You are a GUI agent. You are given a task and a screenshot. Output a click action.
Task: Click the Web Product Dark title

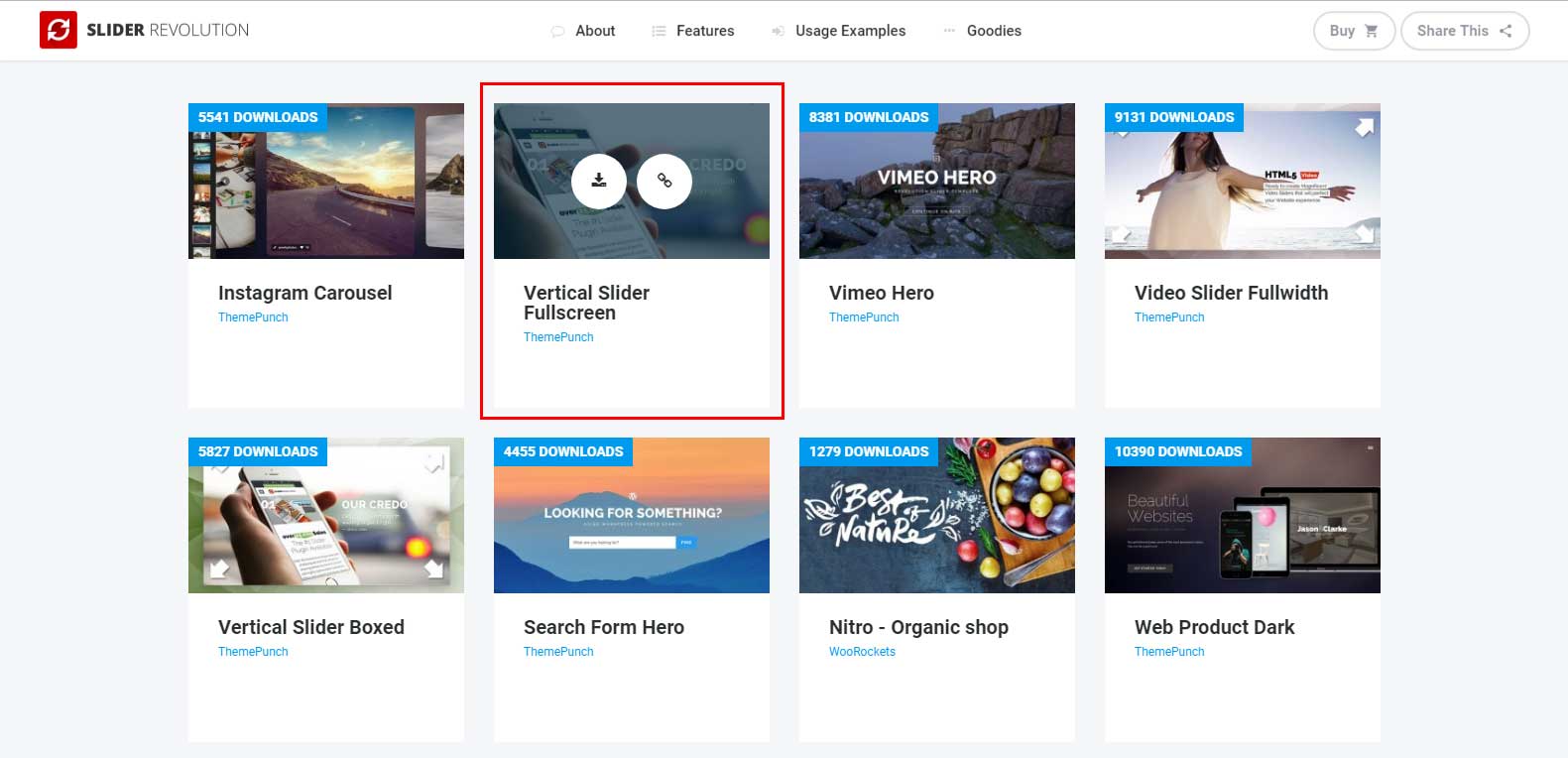[1214, 627]
